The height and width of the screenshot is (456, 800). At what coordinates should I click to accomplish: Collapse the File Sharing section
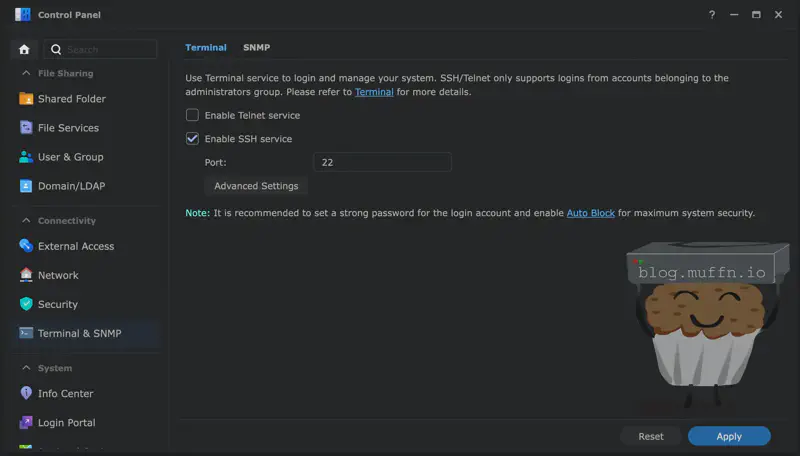(25, 73)
